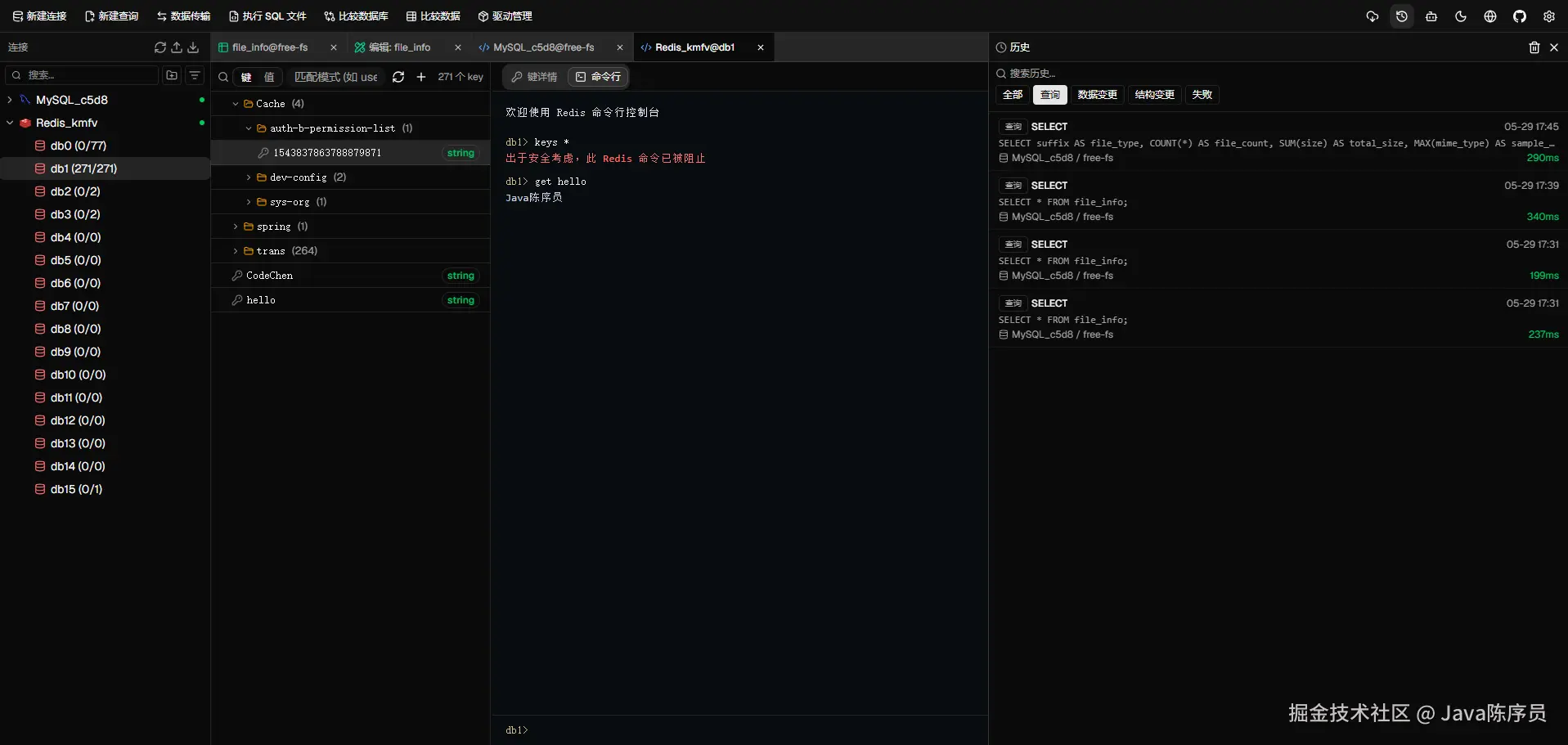Image resolution: width=1568 pixels, height=745 pixels.
Task: Filter history by 结构变更
Action: click(1155, 95)
